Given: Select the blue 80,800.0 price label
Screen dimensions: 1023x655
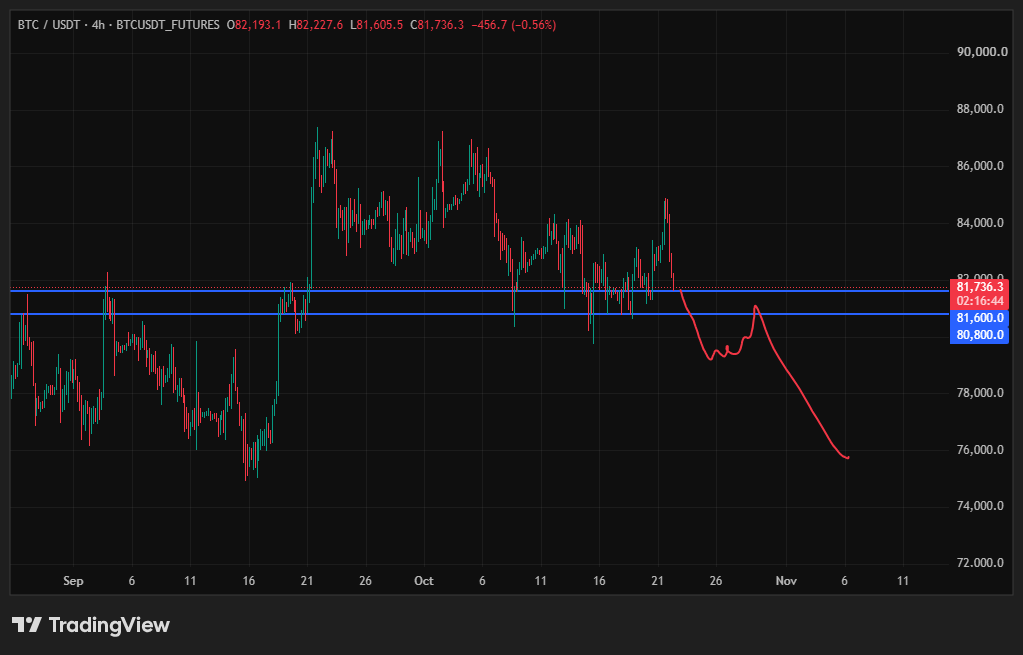Looking at the screenshot, I should pos(979,335).
